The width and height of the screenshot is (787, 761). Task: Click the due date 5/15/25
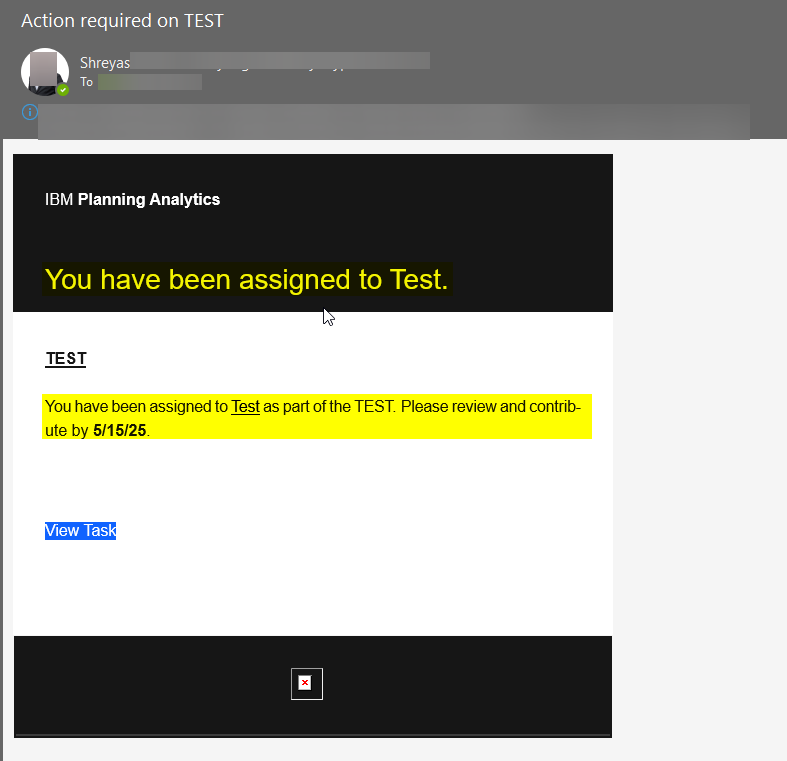point(119,430)
